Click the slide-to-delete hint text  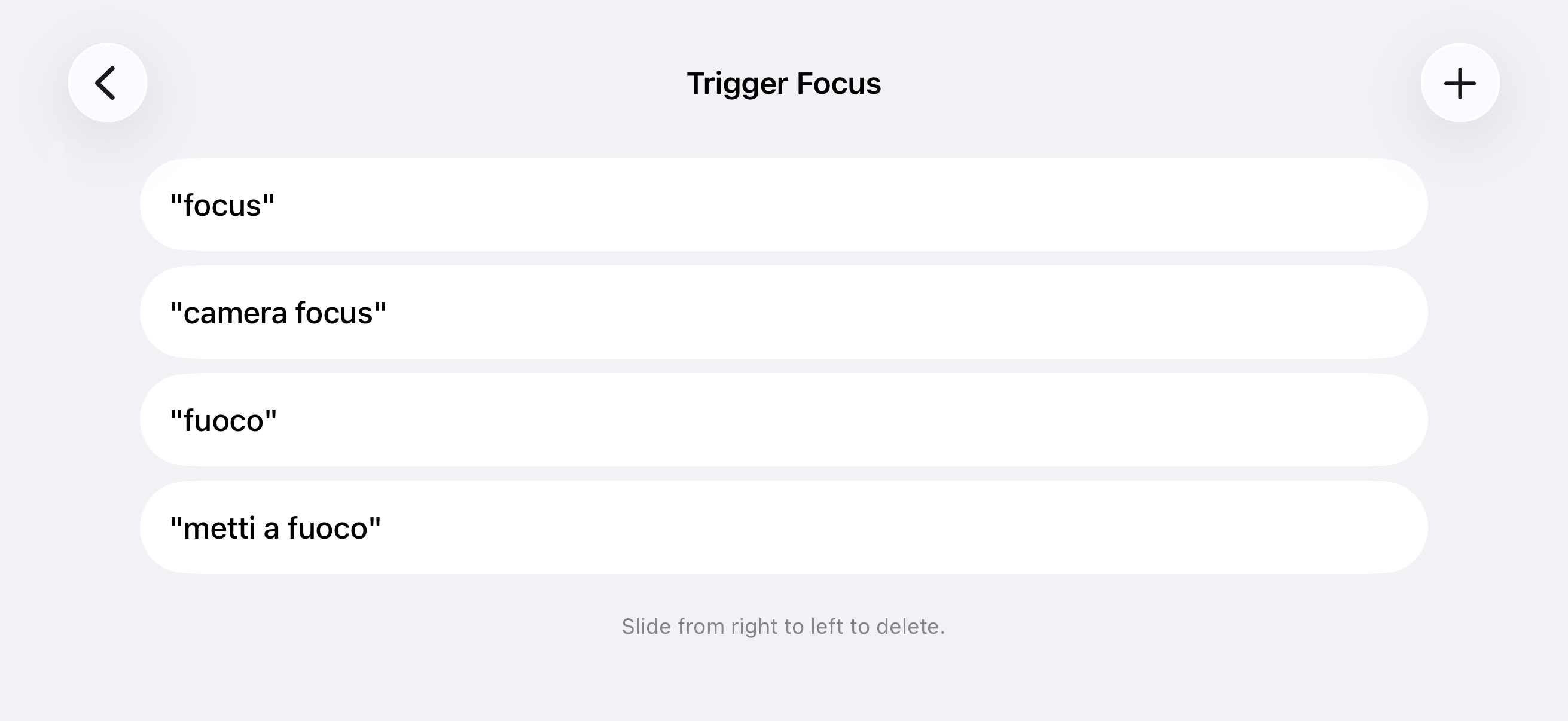[783, 626]
